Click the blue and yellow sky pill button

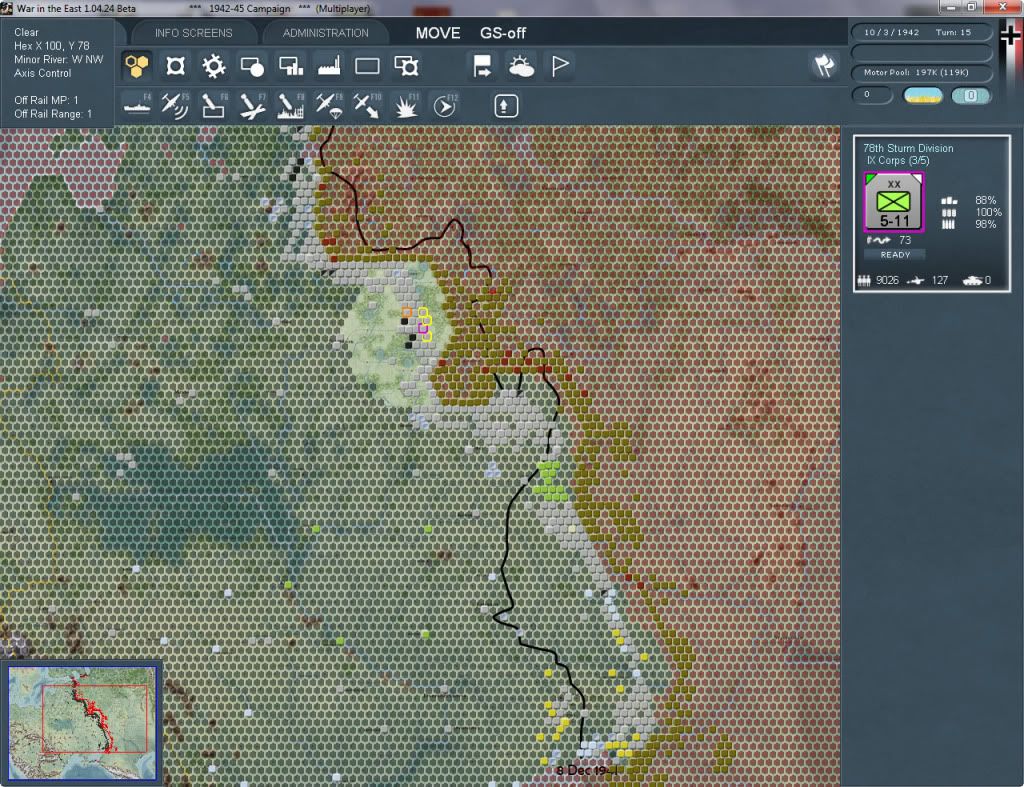coord(922,95)
